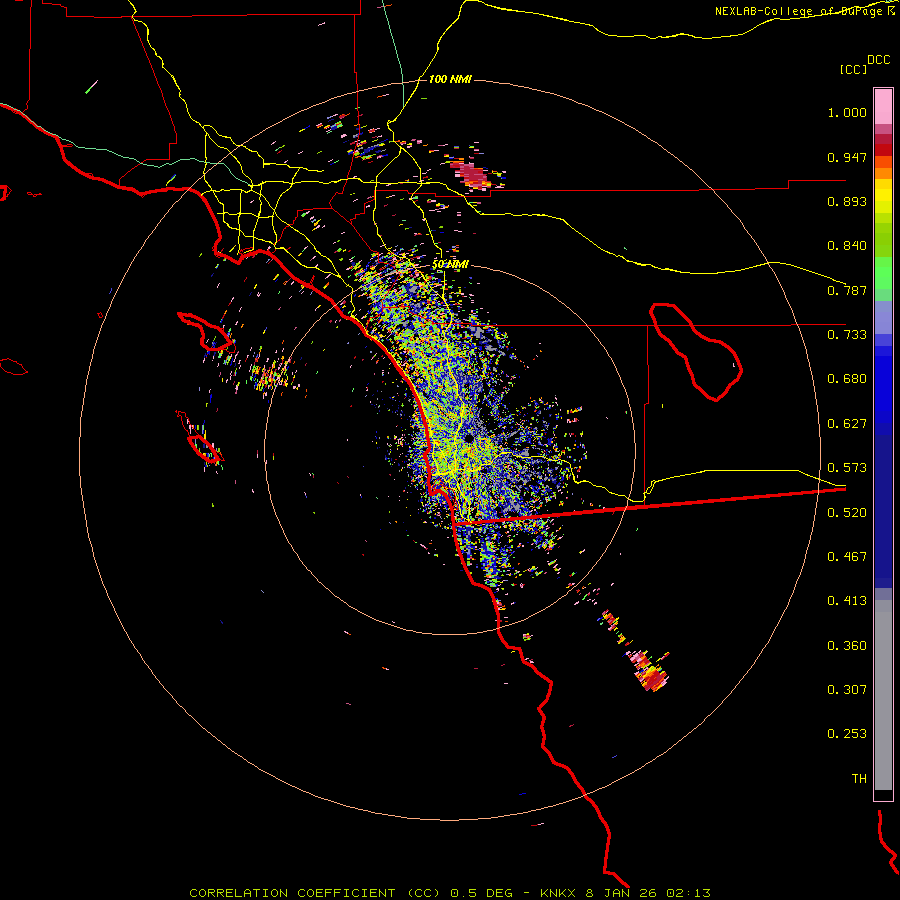Select the 0.253 scale value
Image resolution: width=900 pixels, height=900 pixels.
847,734
